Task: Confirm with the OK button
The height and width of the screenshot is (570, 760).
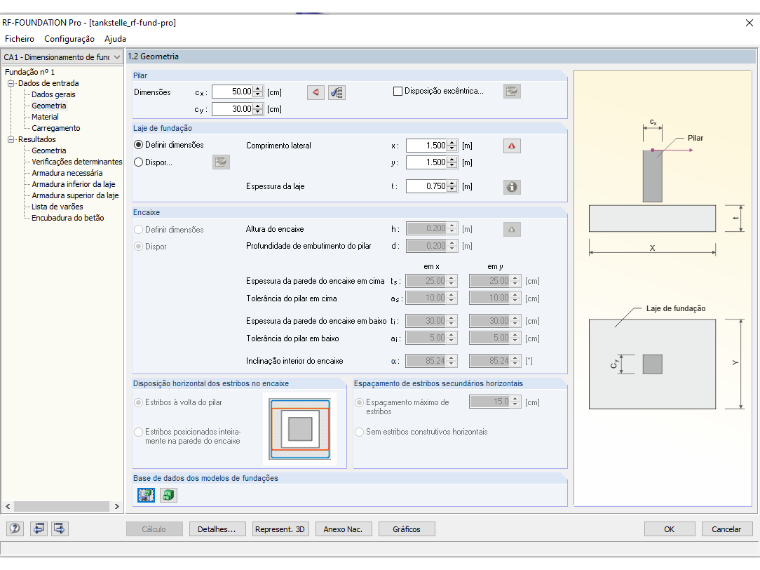Action: click(669, 529)
